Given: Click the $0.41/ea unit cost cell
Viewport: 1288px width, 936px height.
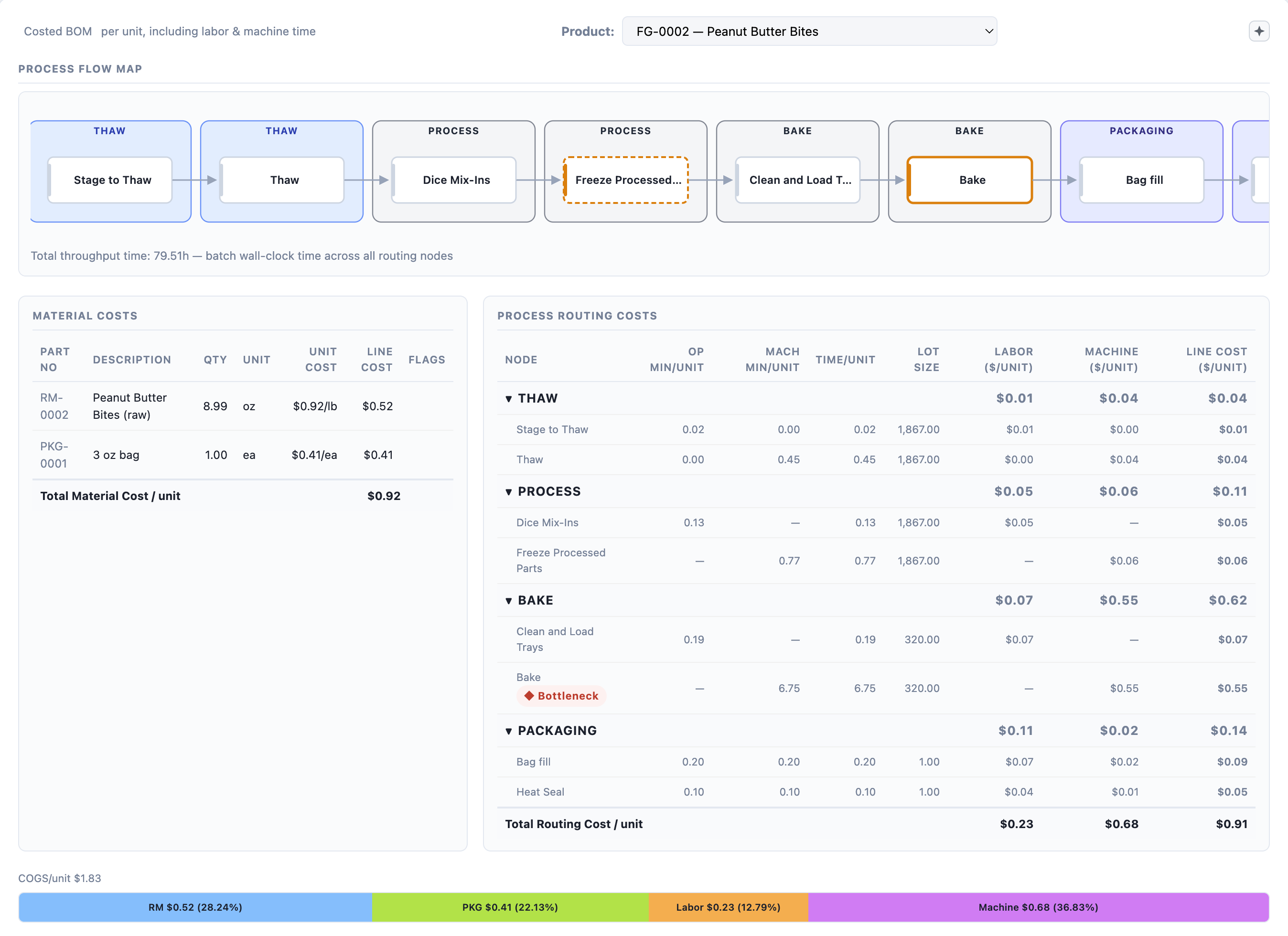Looking at the screenshot, I should [x=314, y=455].
